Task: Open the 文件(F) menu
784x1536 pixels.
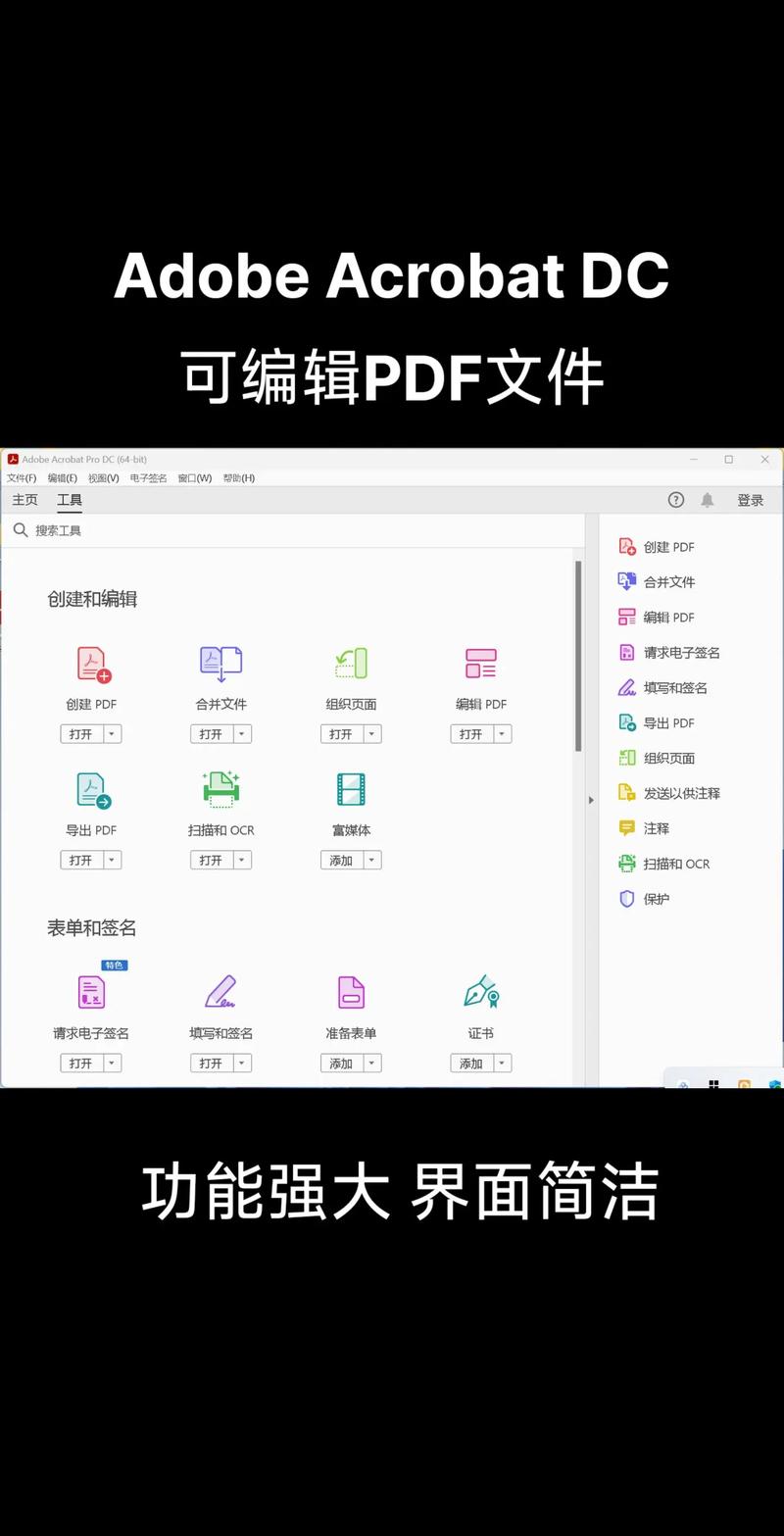Action: tap(22, 478)
